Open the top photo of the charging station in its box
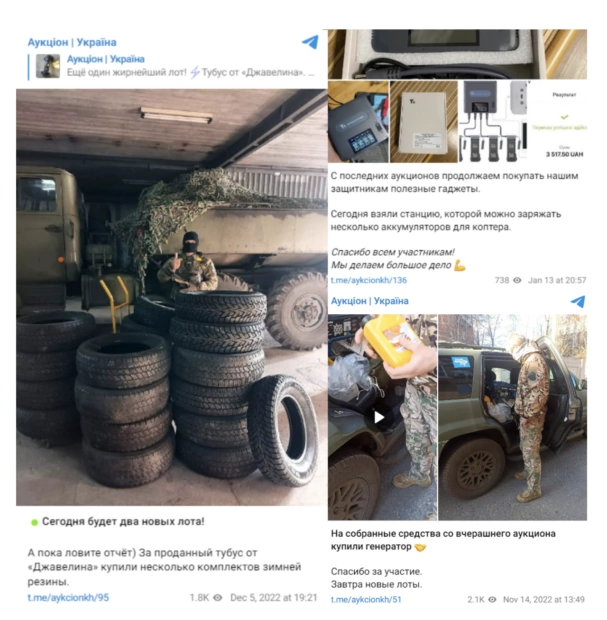The height and width of the screenshot is (620, 607). (x=457, y=54)
